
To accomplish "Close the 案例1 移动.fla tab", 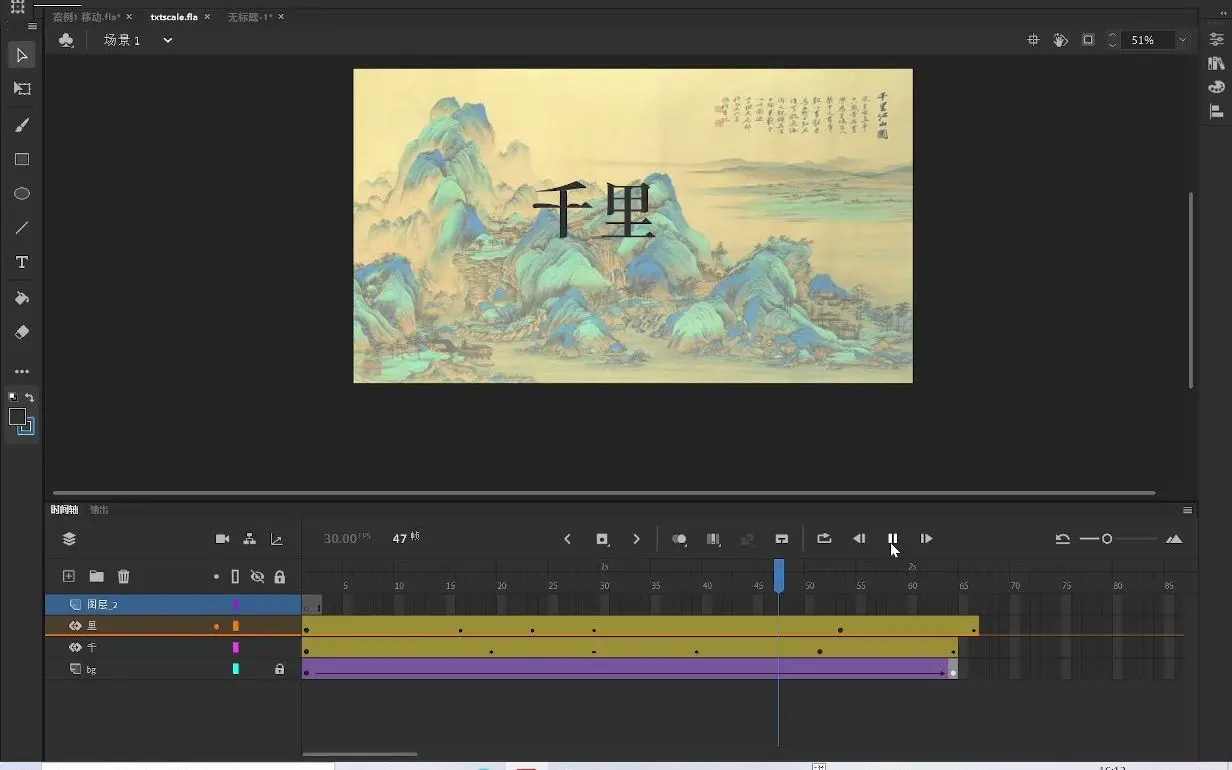I will click(x=129, y=17).
